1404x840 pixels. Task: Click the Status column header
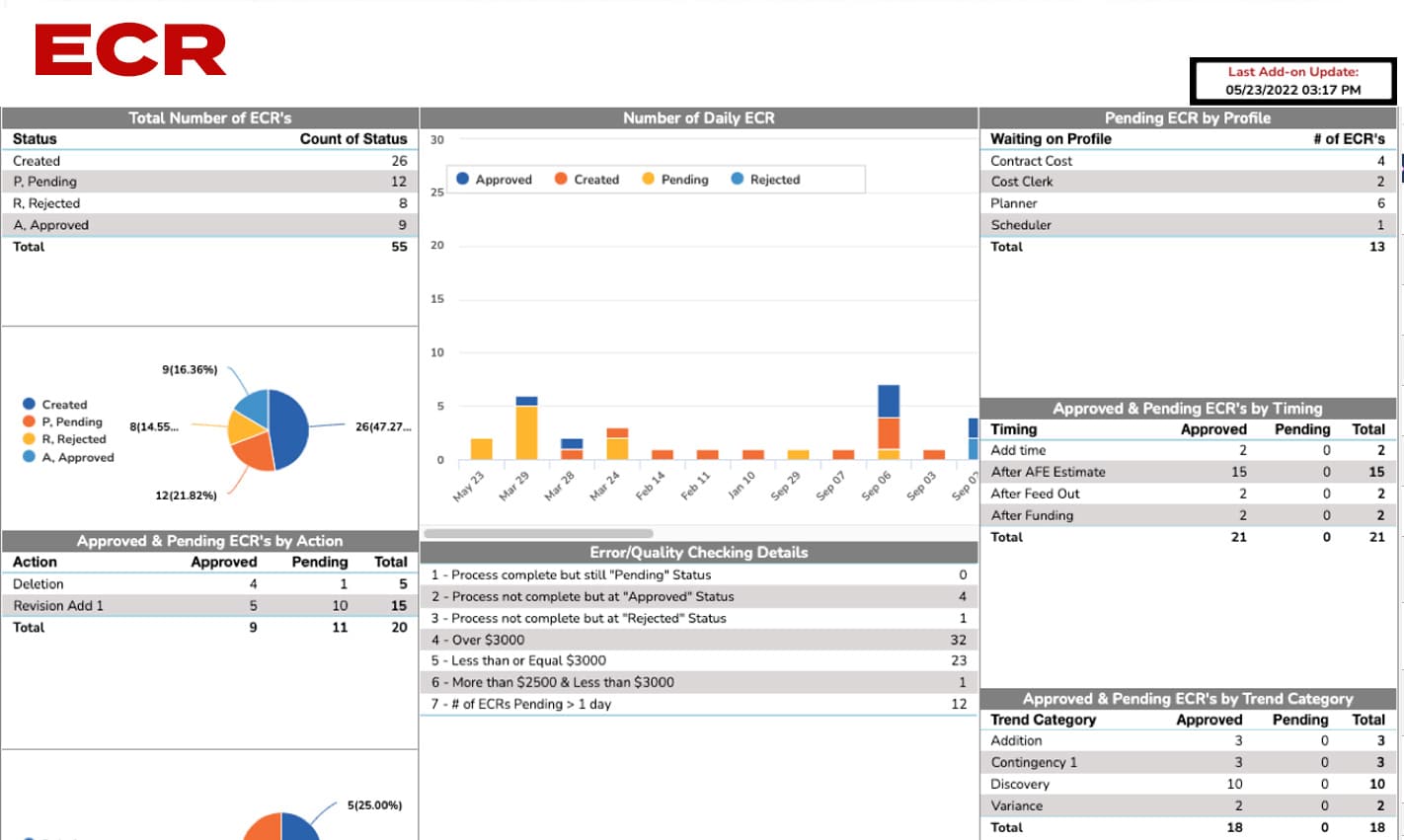click(x=35, y=139)
